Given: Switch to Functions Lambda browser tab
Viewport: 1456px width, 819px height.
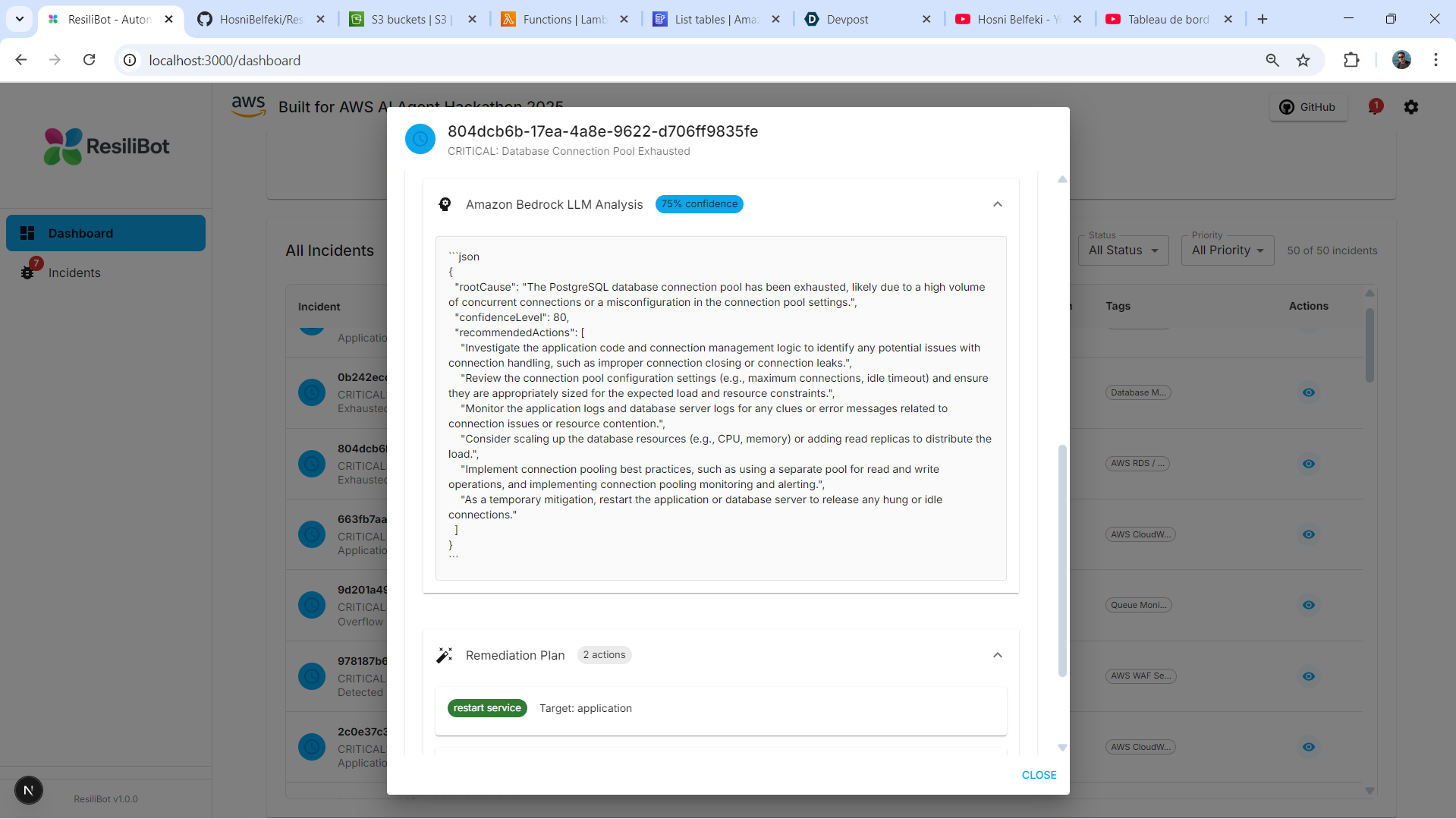Looking at the screenshot, I should point(564,19).
